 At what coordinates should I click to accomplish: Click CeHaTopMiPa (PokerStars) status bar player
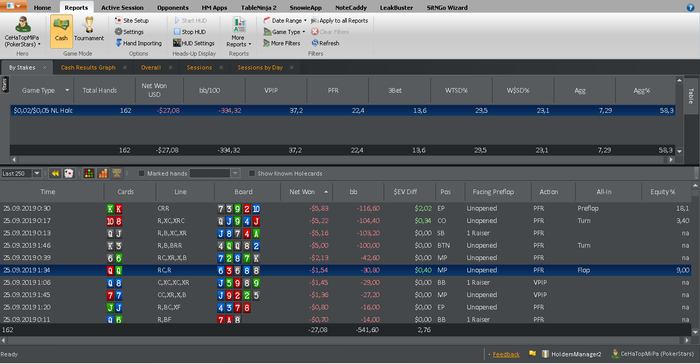[652, 354]
